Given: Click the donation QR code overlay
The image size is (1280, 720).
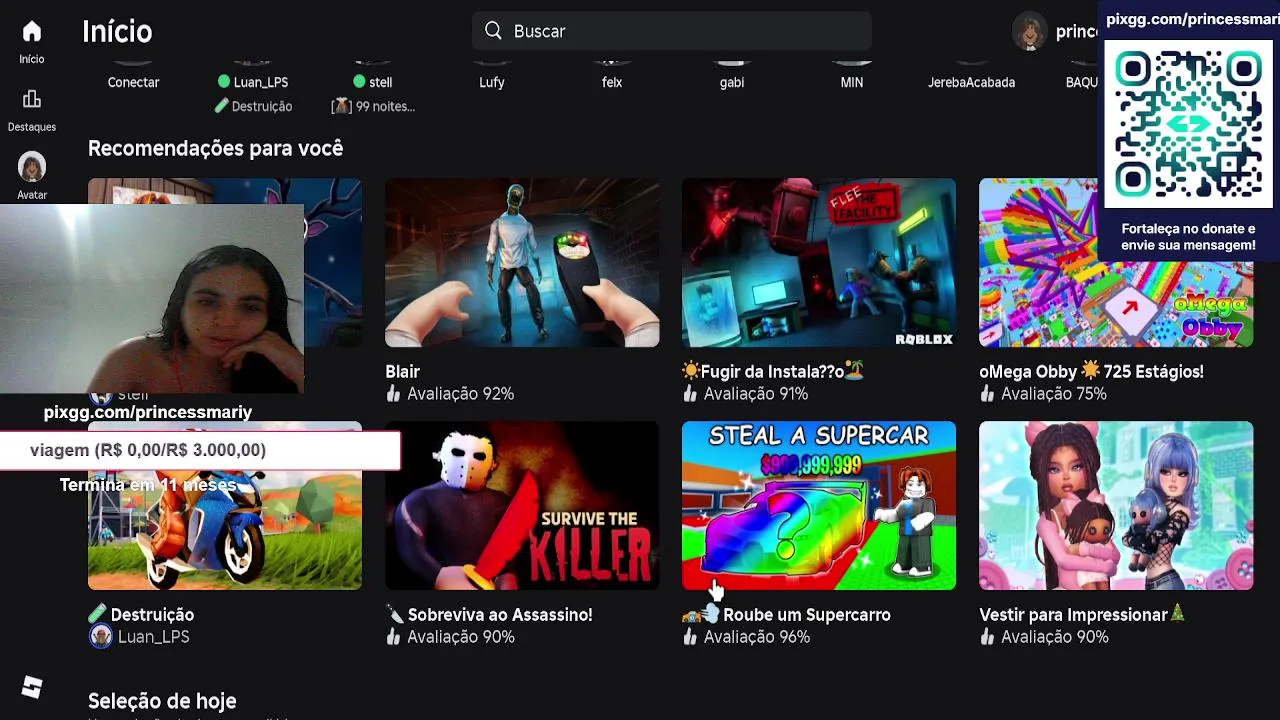Looking at the screenshot, I should click(1188, 126).
